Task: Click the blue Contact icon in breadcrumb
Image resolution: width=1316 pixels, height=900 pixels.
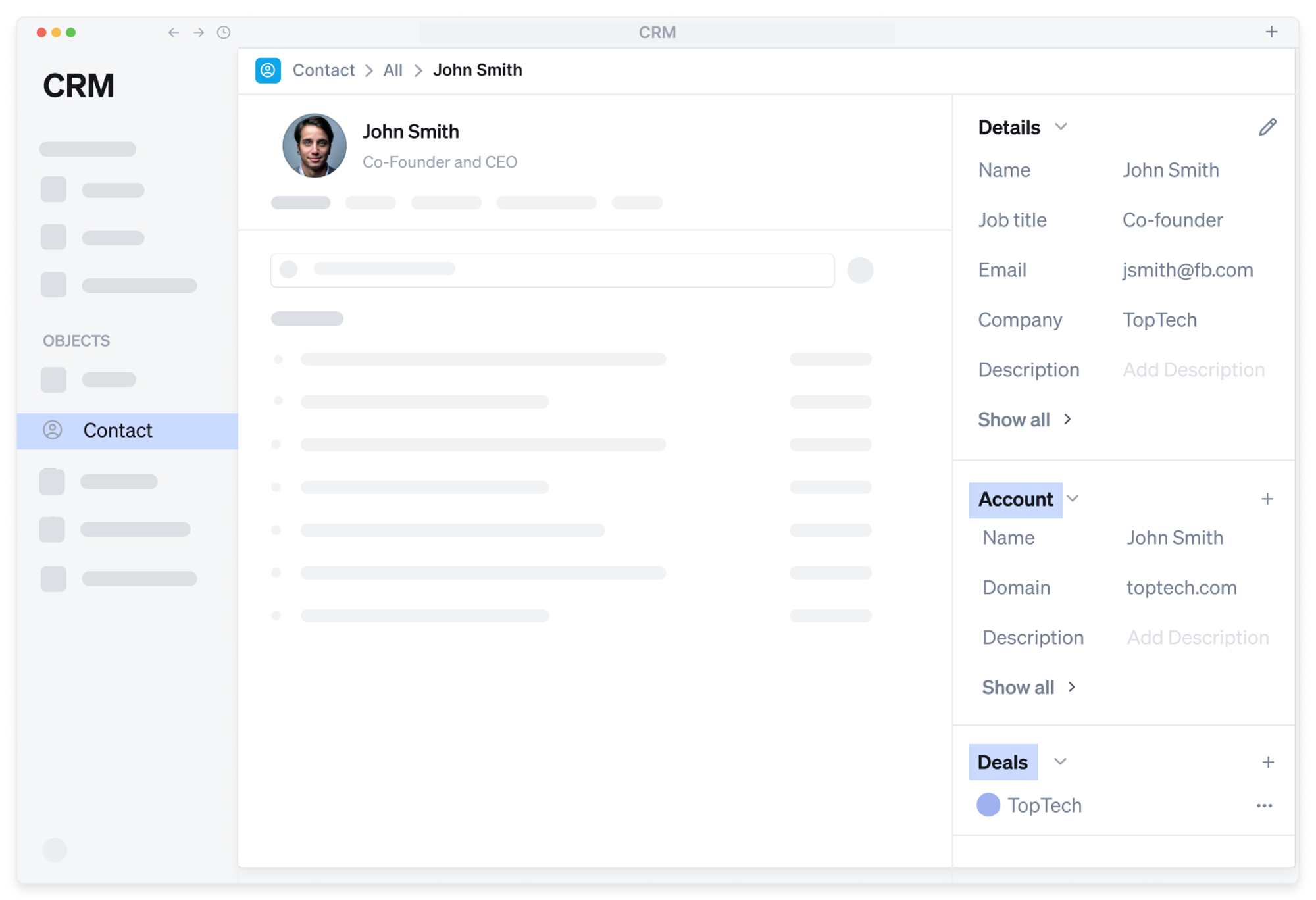Action: click(x=268, y=70)
